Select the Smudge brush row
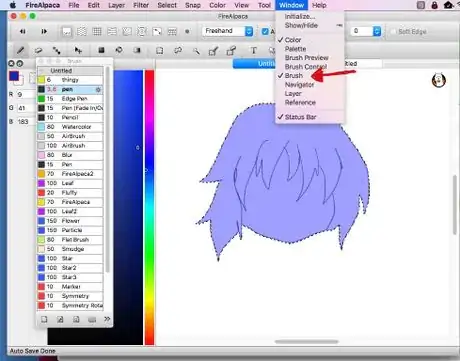 tap(70, 249)
